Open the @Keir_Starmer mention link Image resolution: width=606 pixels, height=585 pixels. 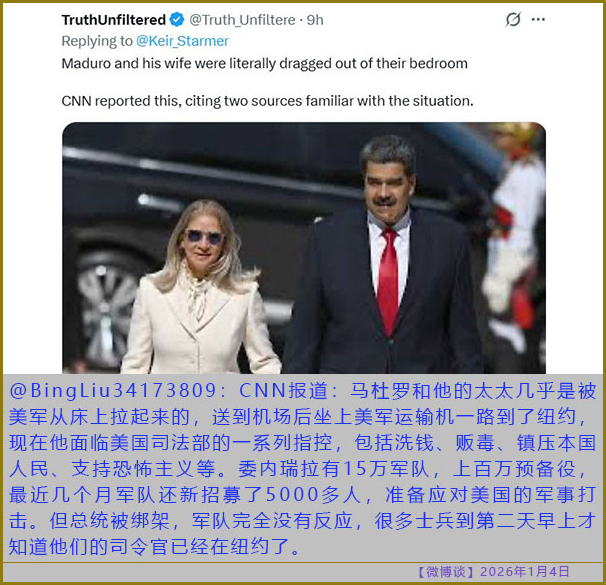tap(182, 41)
